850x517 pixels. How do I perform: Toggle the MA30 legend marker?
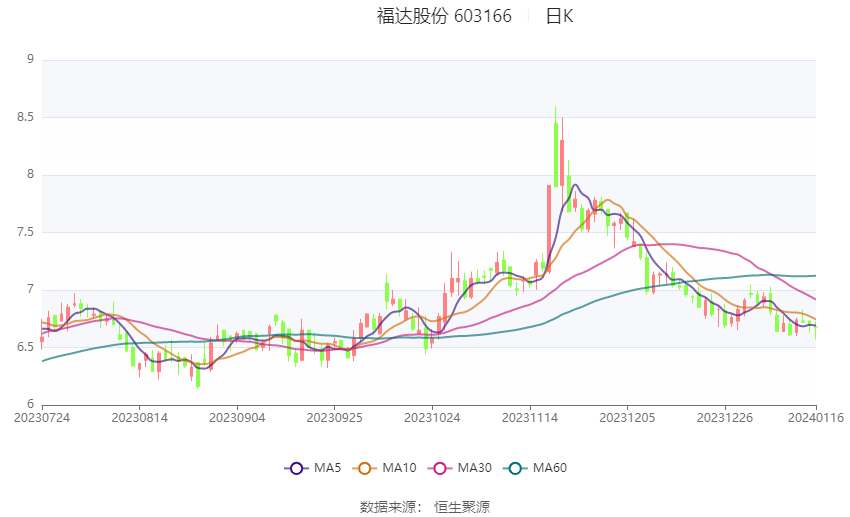tap(440, 468)
